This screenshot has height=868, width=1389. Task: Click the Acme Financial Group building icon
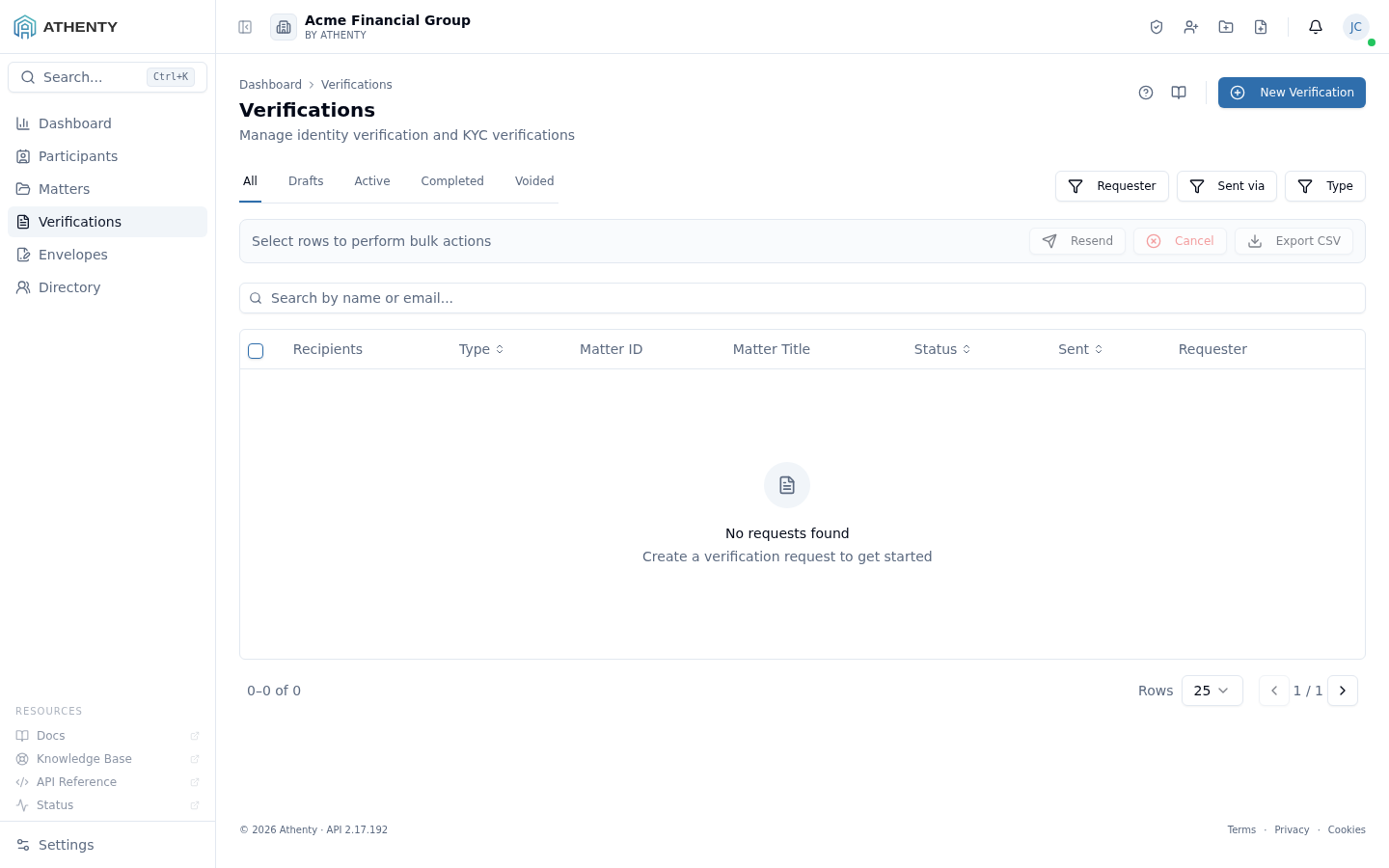[x=284, y=27]
